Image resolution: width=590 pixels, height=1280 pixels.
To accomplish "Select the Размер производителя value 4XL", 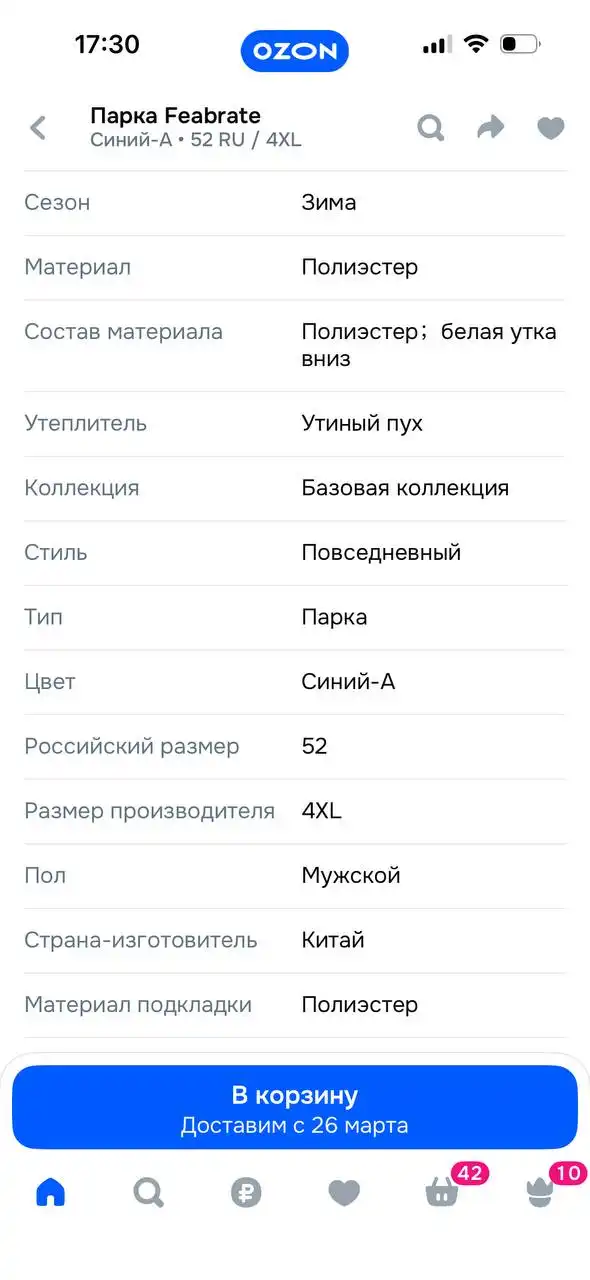I will click(323, 811).
